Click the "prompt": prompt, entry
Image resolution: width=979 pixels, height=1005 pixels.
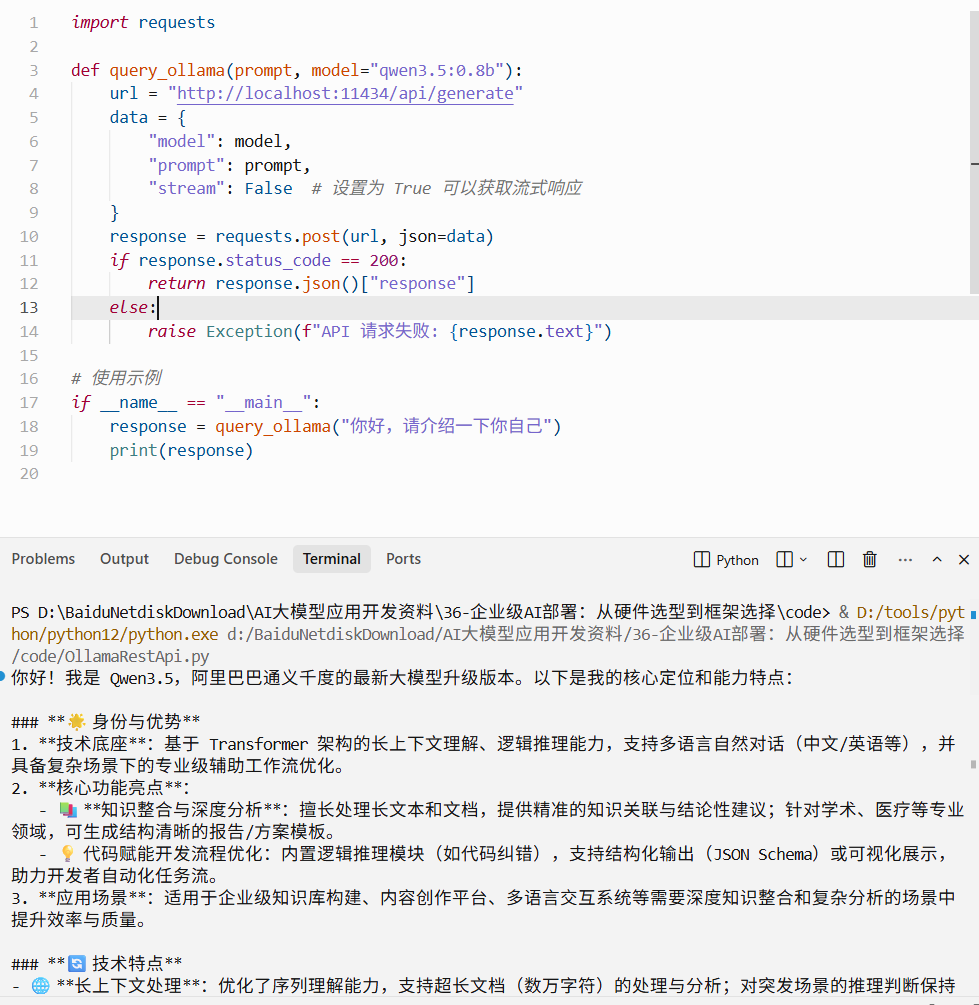coord(229,165)
